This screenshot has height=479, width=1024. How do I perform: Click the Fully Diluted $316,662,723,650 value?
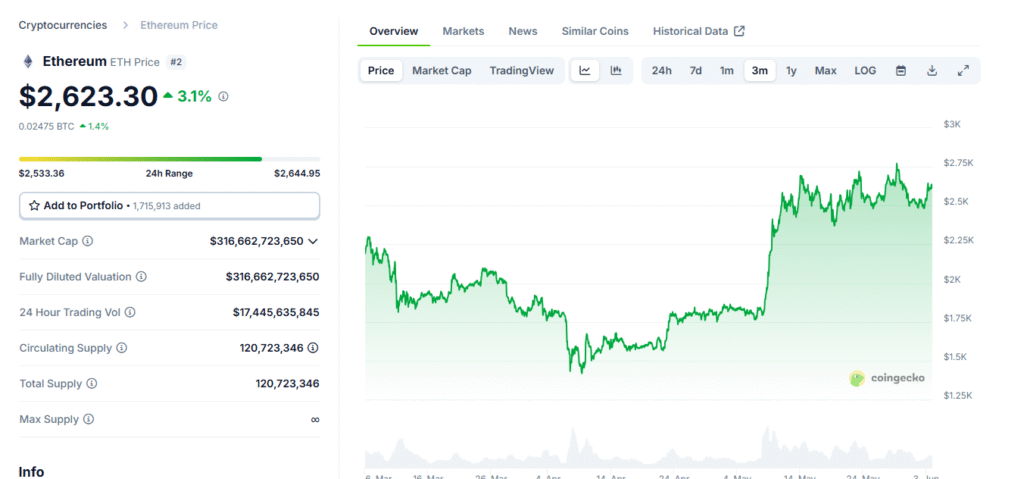[273, 277]
